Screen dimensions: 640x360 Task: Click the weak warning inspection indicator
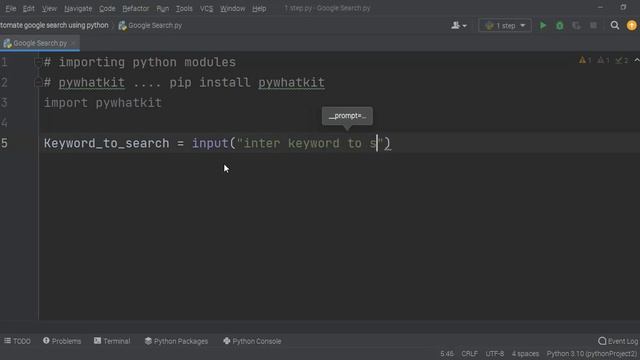click(603, 60)
